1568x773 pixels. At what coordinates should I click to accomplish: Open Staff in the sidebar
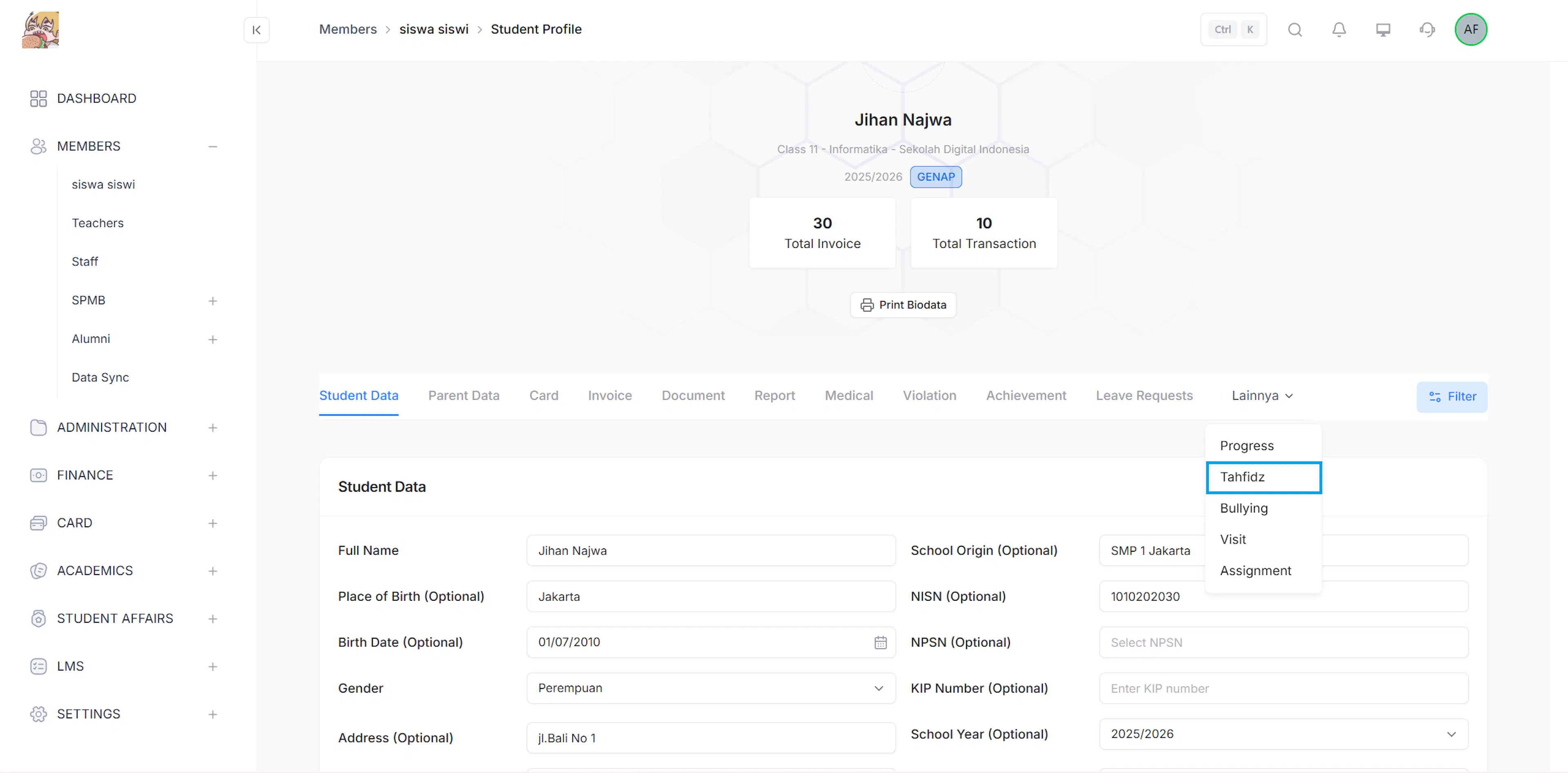85,262
